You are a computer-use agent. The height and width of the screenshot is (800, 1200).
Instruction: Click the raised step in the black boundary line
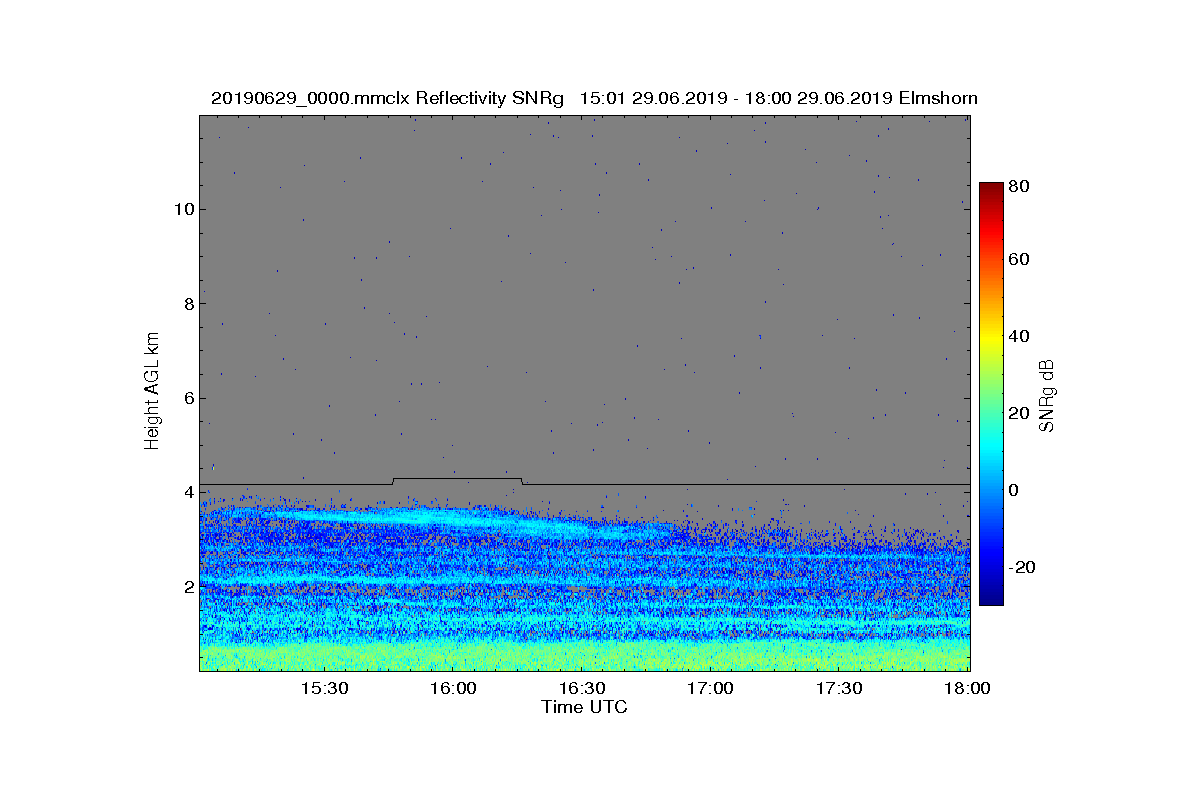[457, 481]
